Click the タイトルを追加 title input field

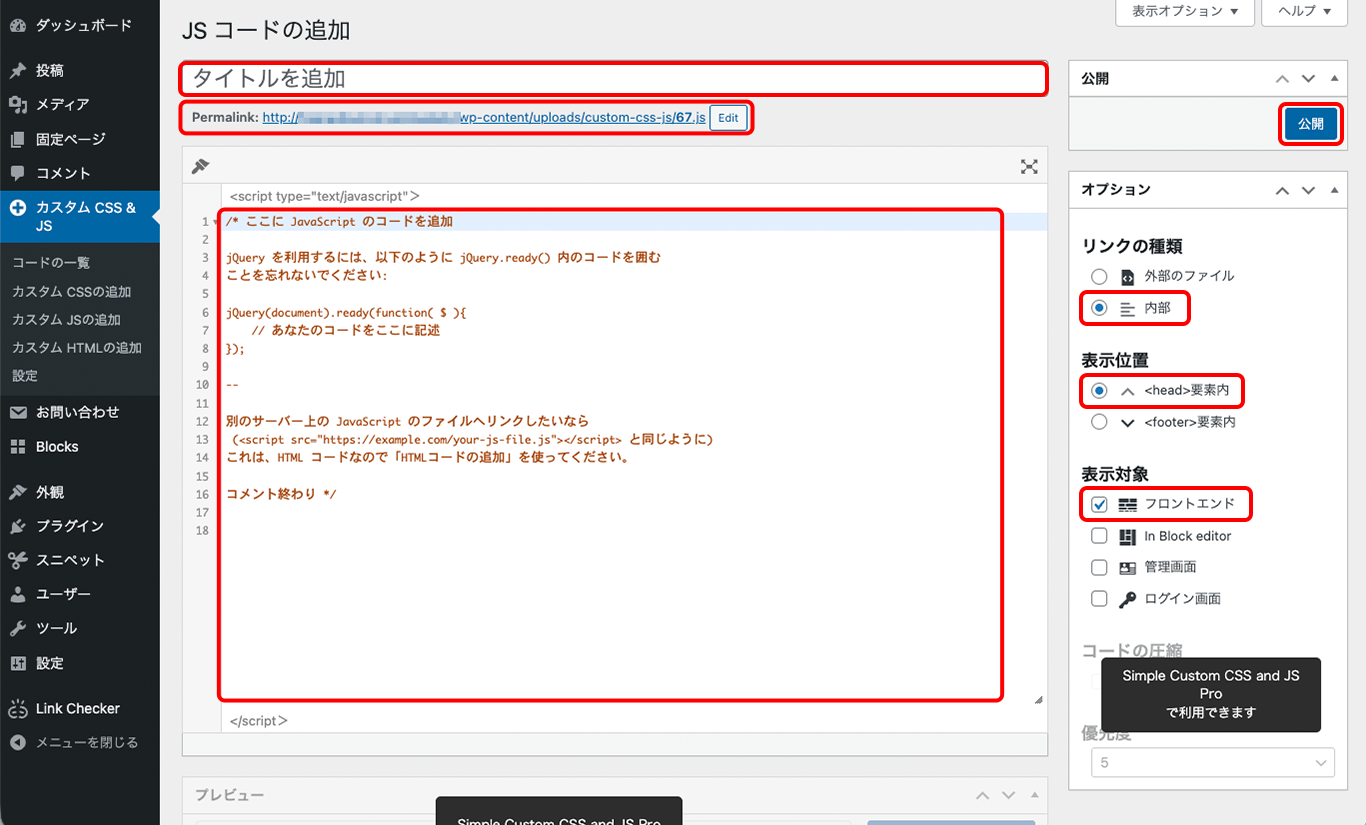pyautogui.click(x=613, y=78)
